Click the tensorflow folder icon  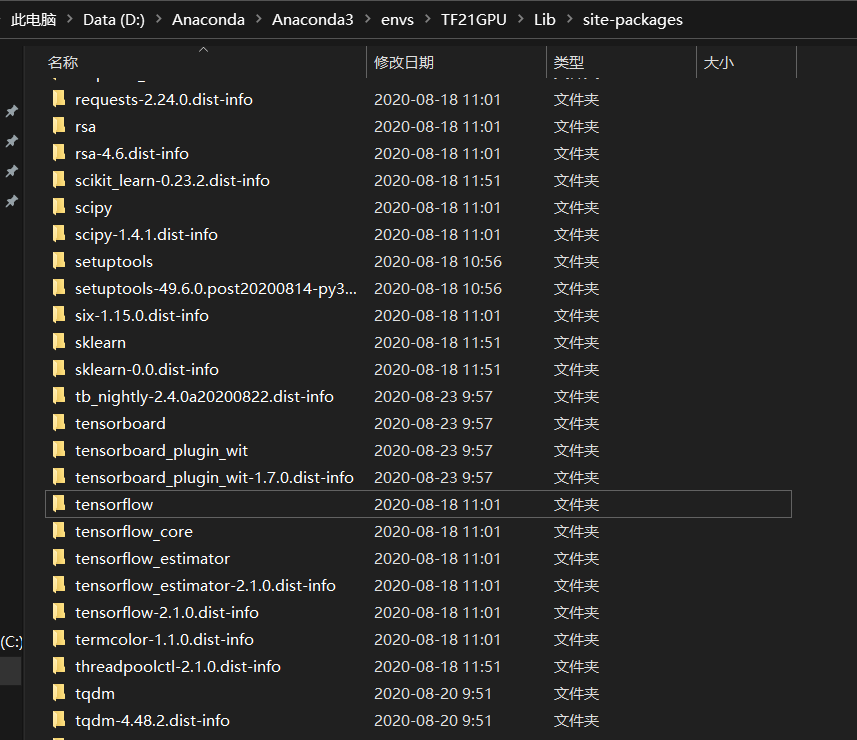[59, 504]
